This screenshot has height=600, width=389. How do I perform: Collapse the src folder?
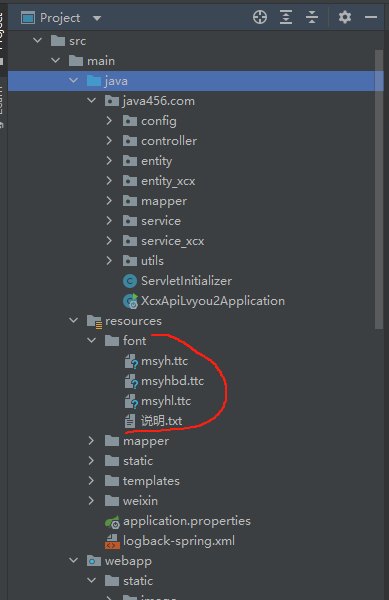[x=37, y=40]
